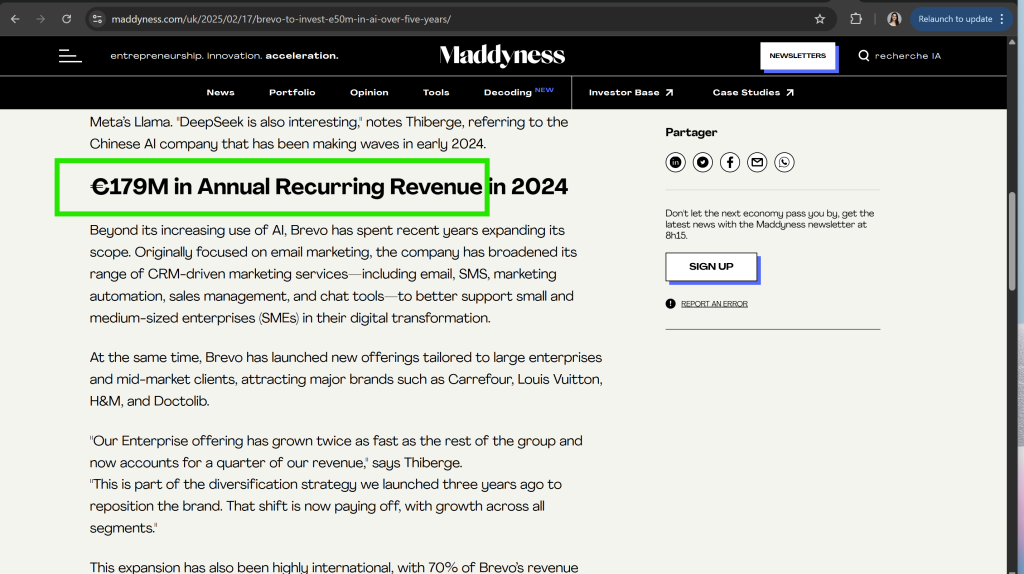
Task: Share article via Twitter icon
Action: click(703, 162)
